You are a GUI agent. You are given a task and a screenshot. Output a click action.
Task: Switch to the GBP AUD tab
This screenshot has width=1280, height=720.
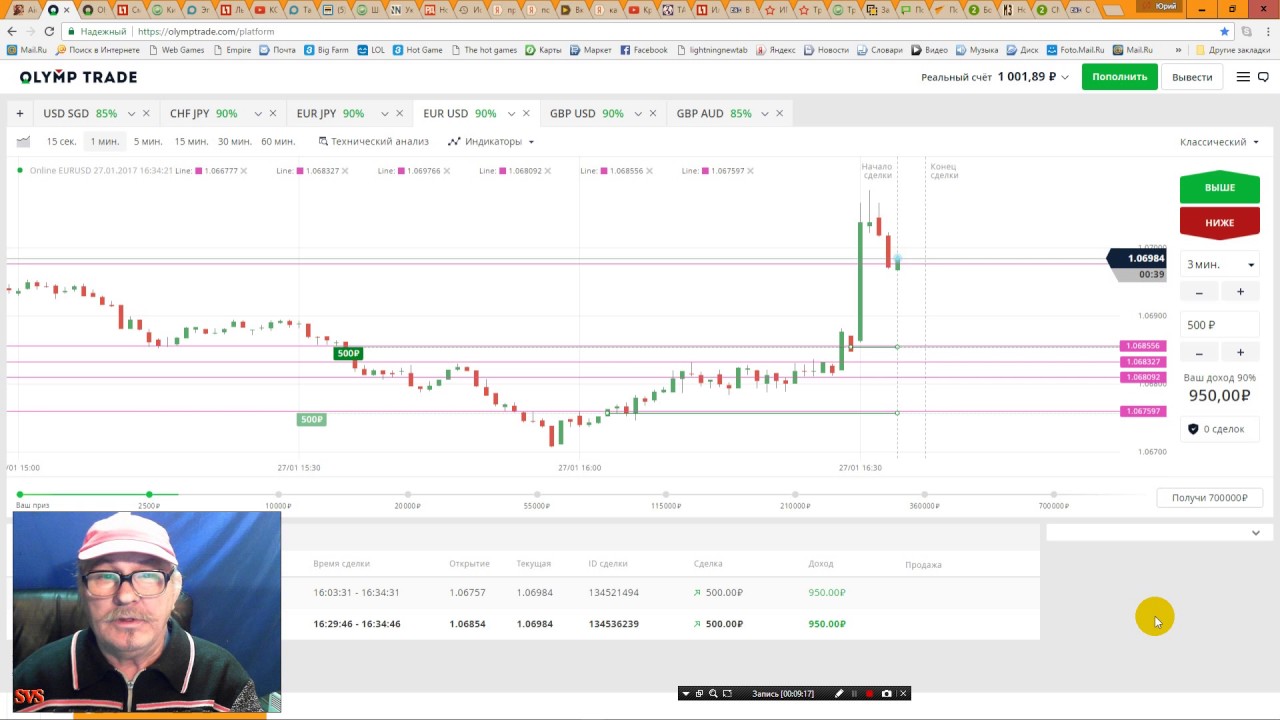click(x=713, y=114)
